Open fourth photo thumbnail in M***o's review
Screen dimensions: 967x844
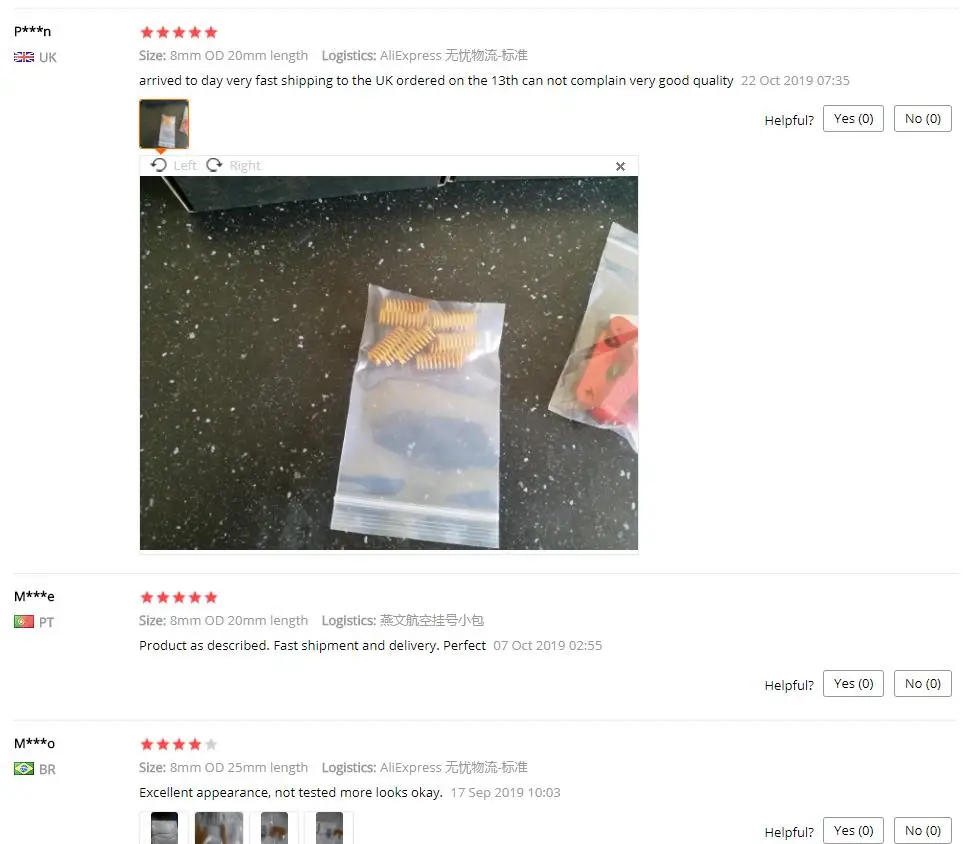pos(329,827)
